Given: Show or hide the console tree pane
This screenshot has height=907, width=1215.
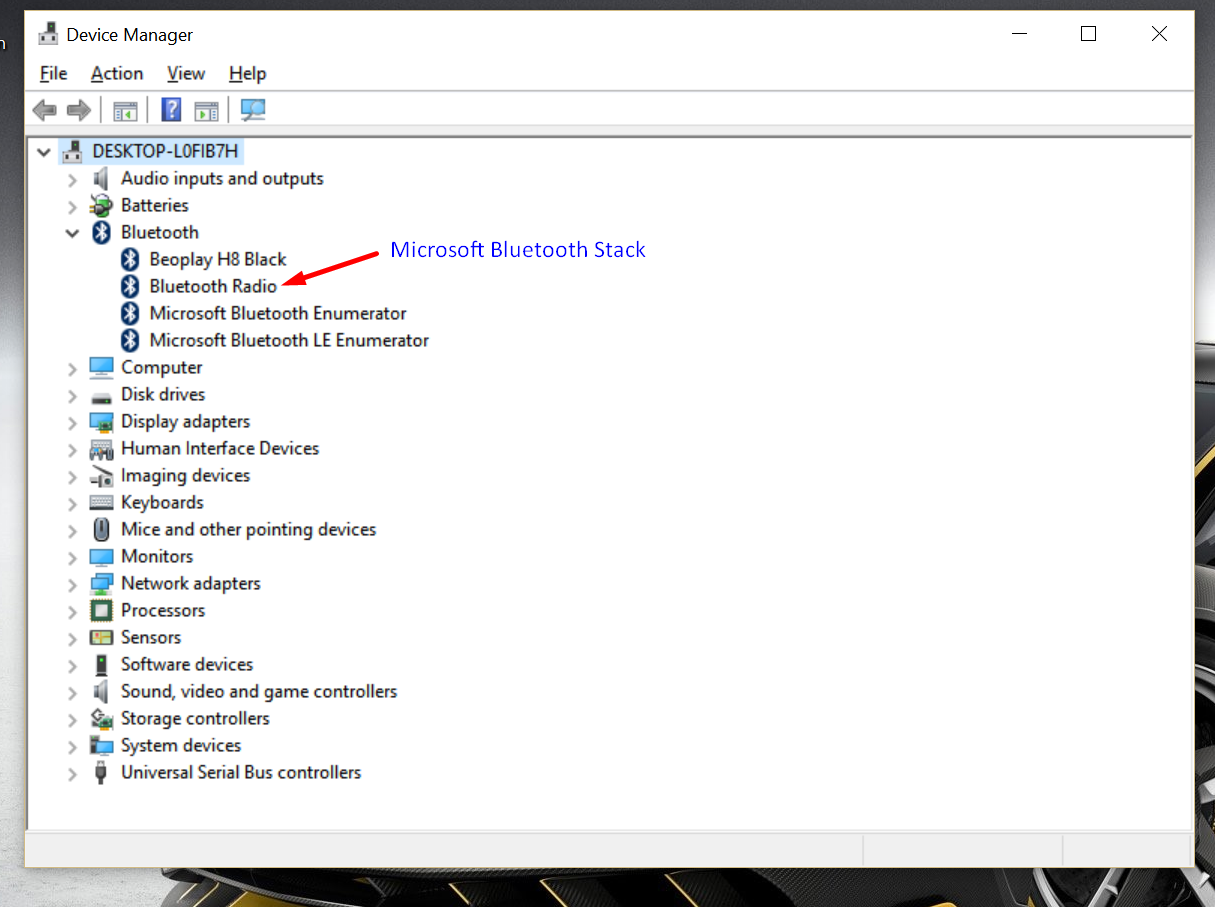Looking at the screenshot, I should coord(125,110).
